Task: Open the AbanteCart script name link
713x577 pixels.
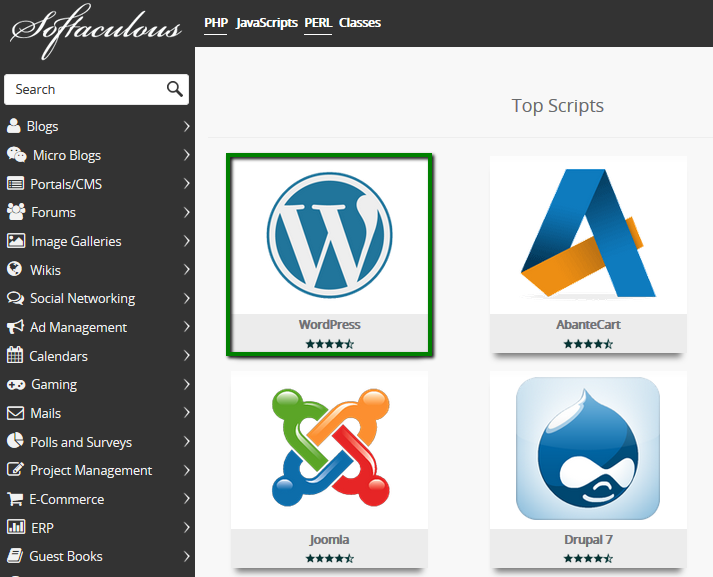Action: pyautogui.click(x=588, y=325)
